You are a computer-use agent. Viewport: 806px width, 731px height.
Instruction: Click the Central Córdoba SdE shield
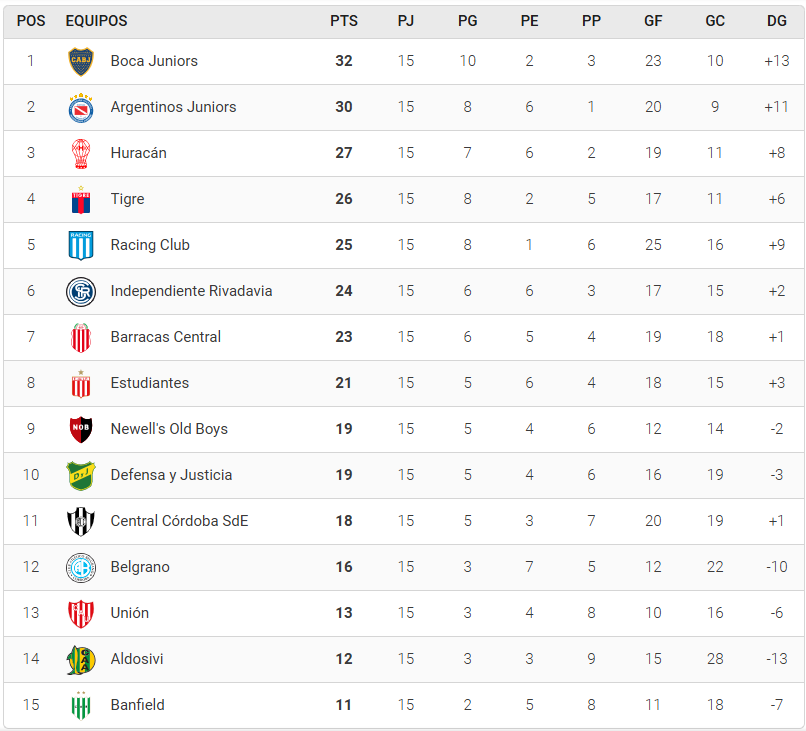(x=81, y=521)
